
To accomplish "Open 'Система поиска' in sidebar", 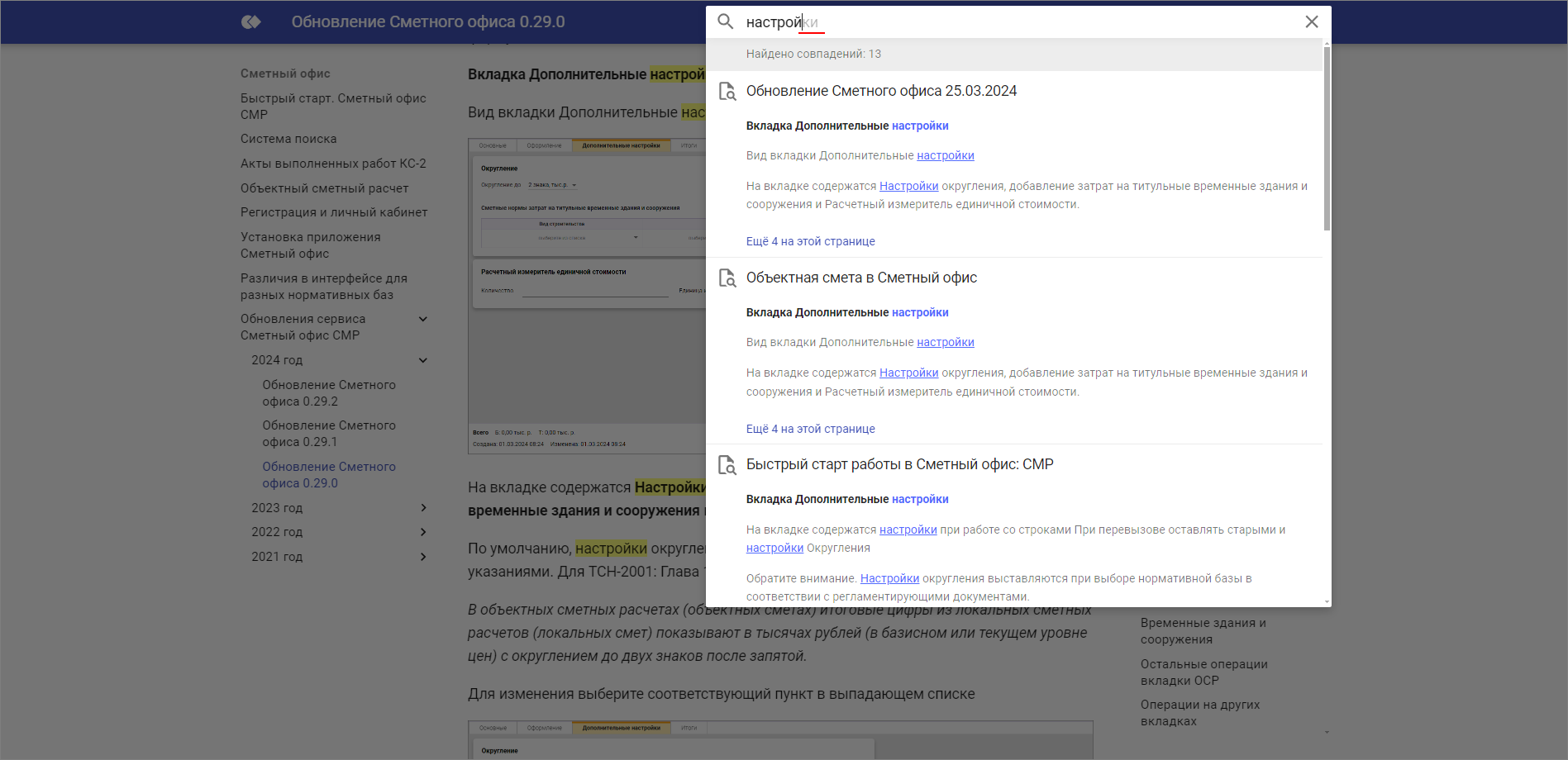I will point(288,139).
